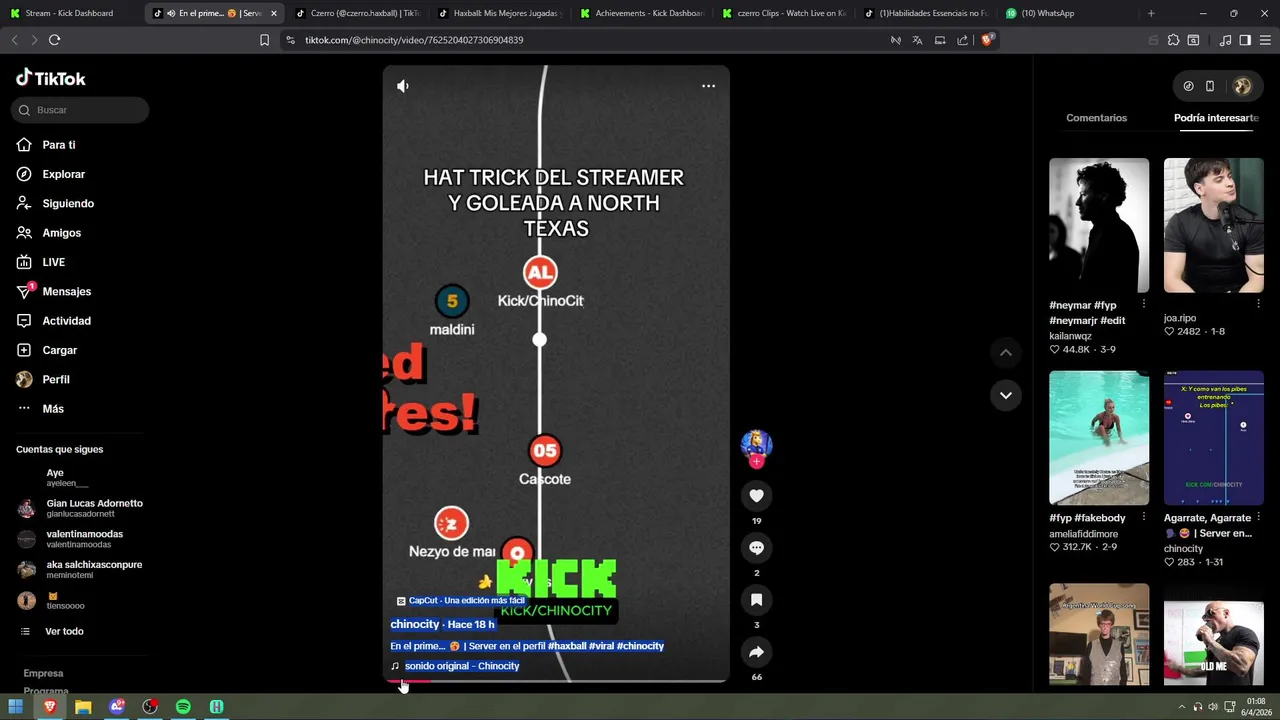The image size is (1280, 720).
Task: Bookmark this page in address bar
Action: (x=264, y=40)
